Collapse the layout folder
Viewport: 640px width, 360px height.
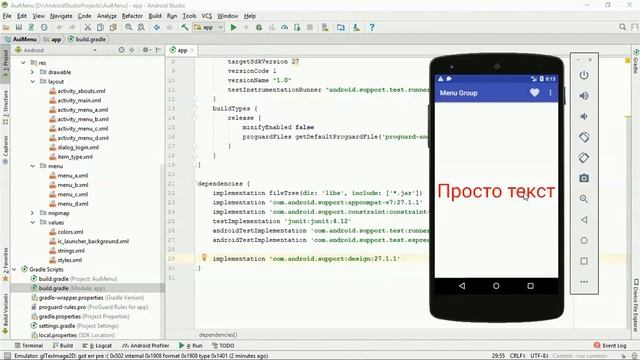click(x=32, y=82)
